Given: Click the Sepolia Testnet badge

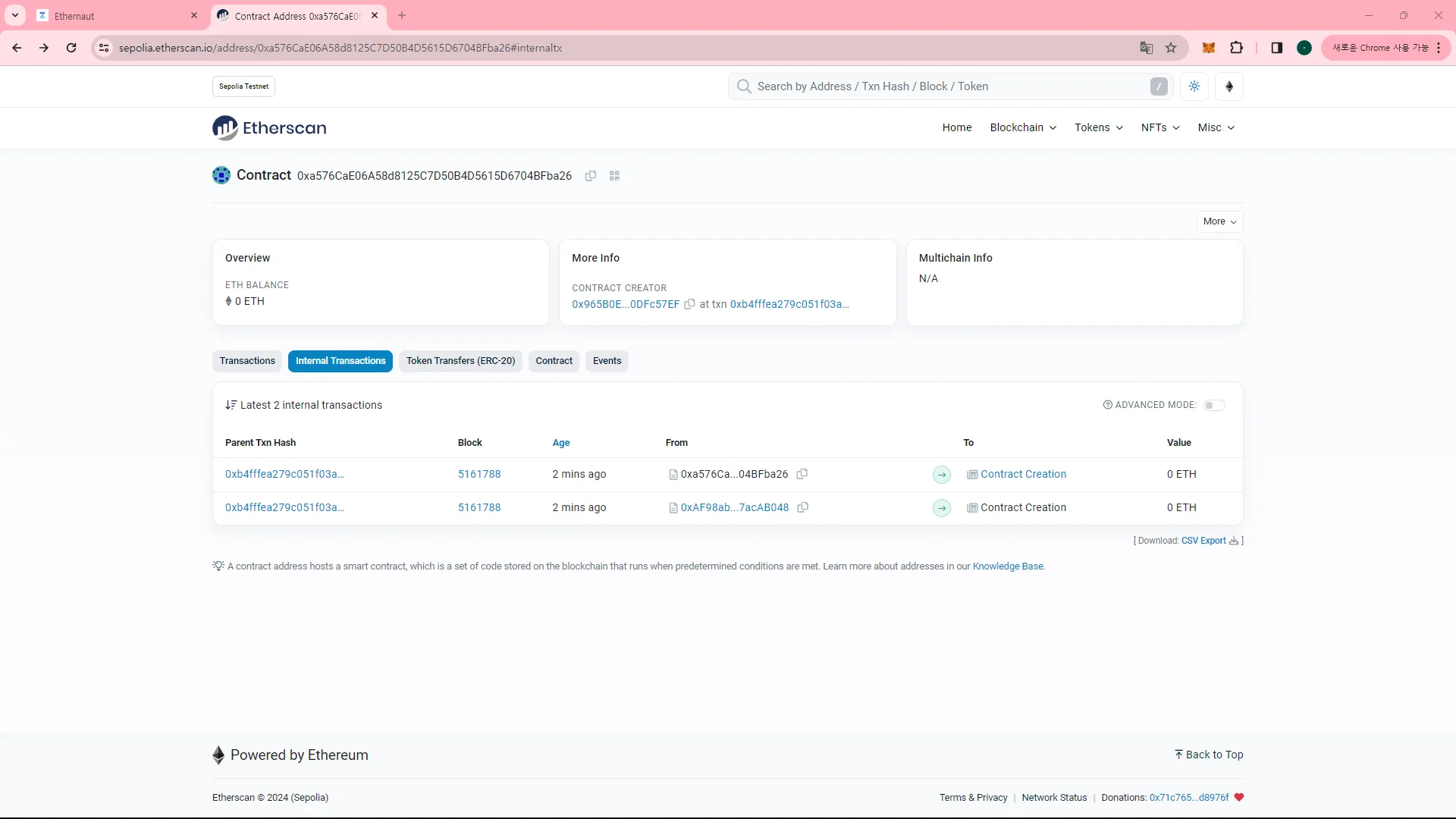Looking at the screenshot, I should coord(243,86).
